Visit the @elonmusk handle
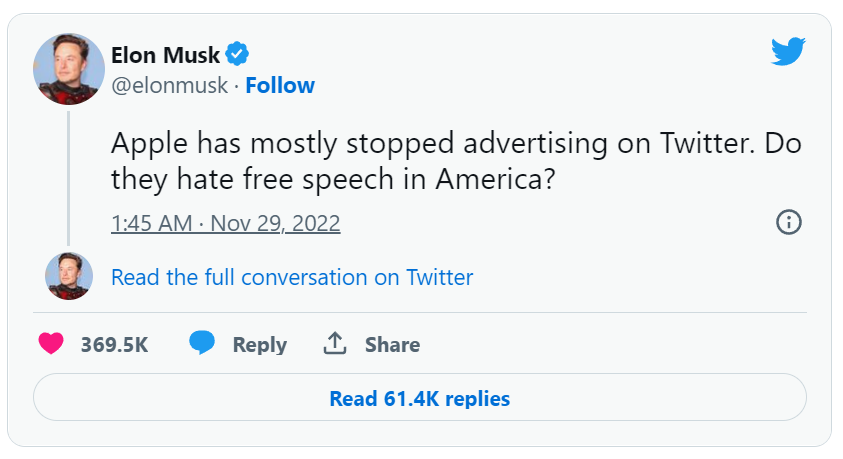 point(169,85)
